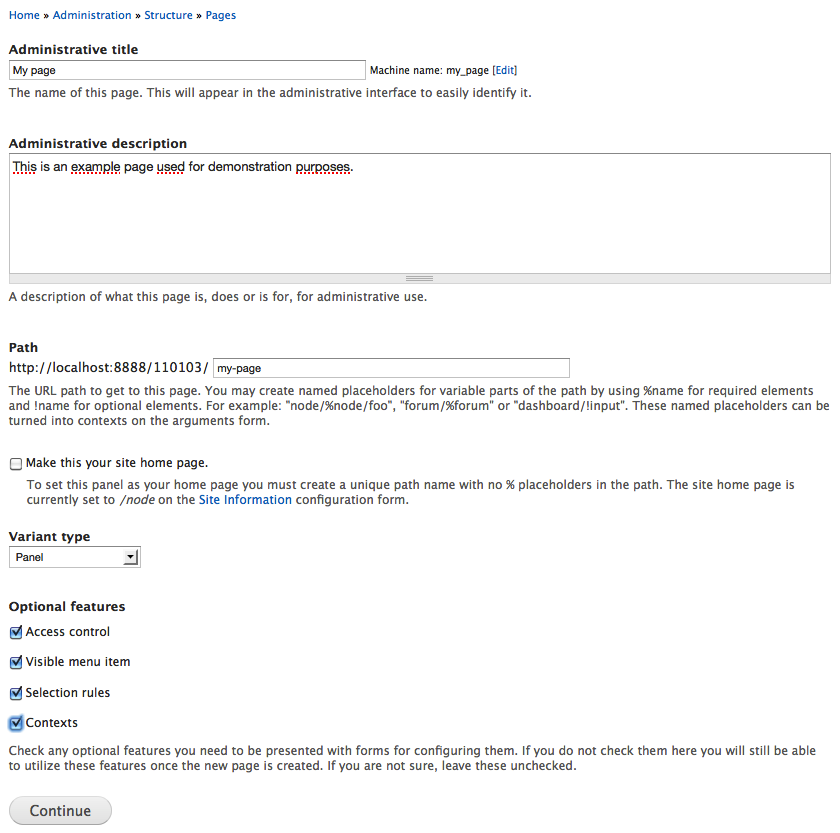
Task: Click the Optional features heading
Action: coord(67,607)
